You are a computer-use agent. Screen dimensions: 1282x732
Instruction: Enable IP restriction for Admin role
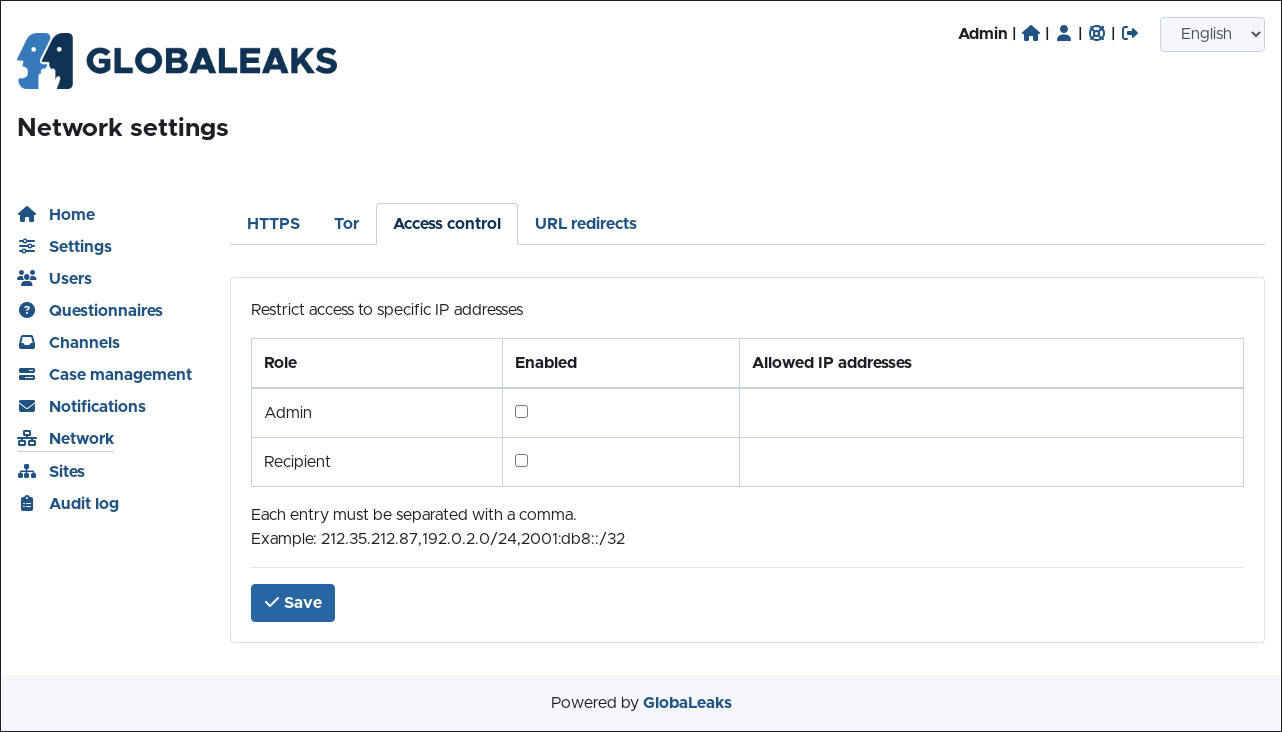pyautogui.click(x=521, y=411)
